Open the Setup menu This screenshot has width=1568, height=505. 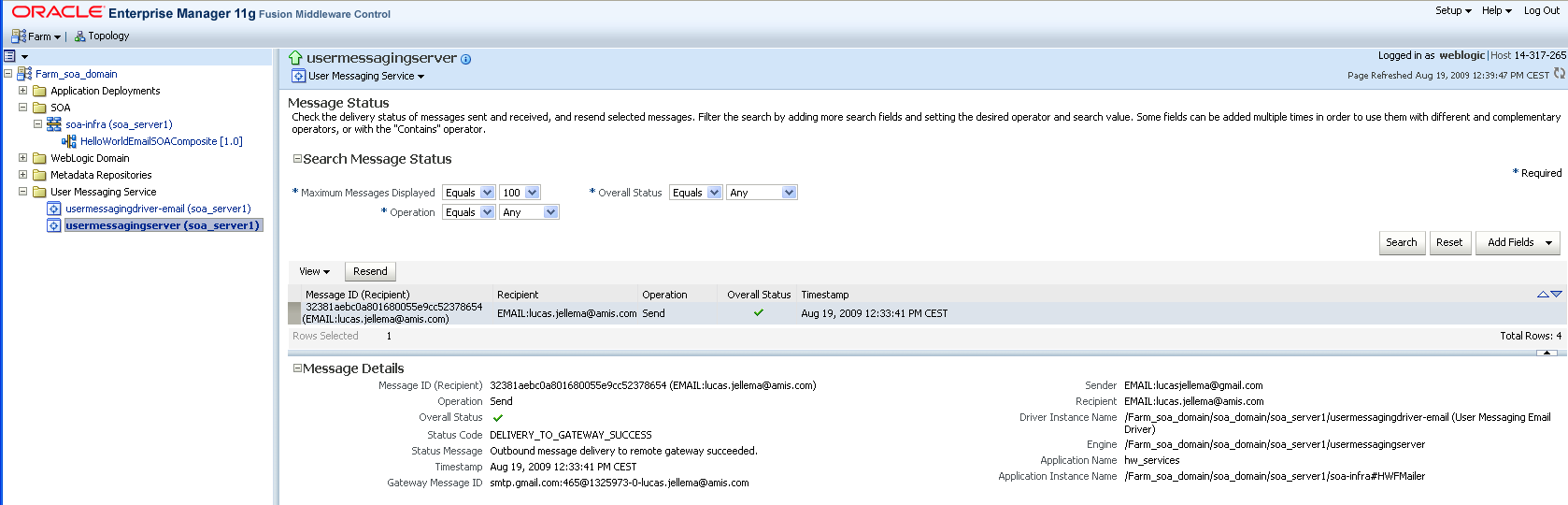(1452, 11)
